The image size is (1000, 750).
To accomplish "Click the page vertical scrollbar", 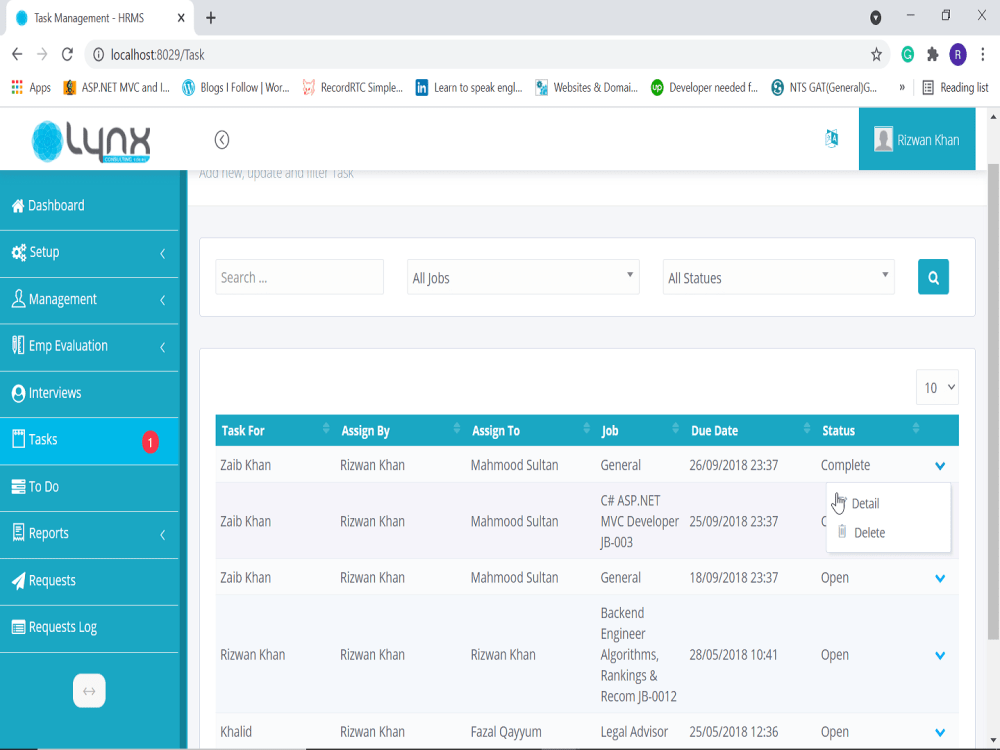I will click(993, 402).
